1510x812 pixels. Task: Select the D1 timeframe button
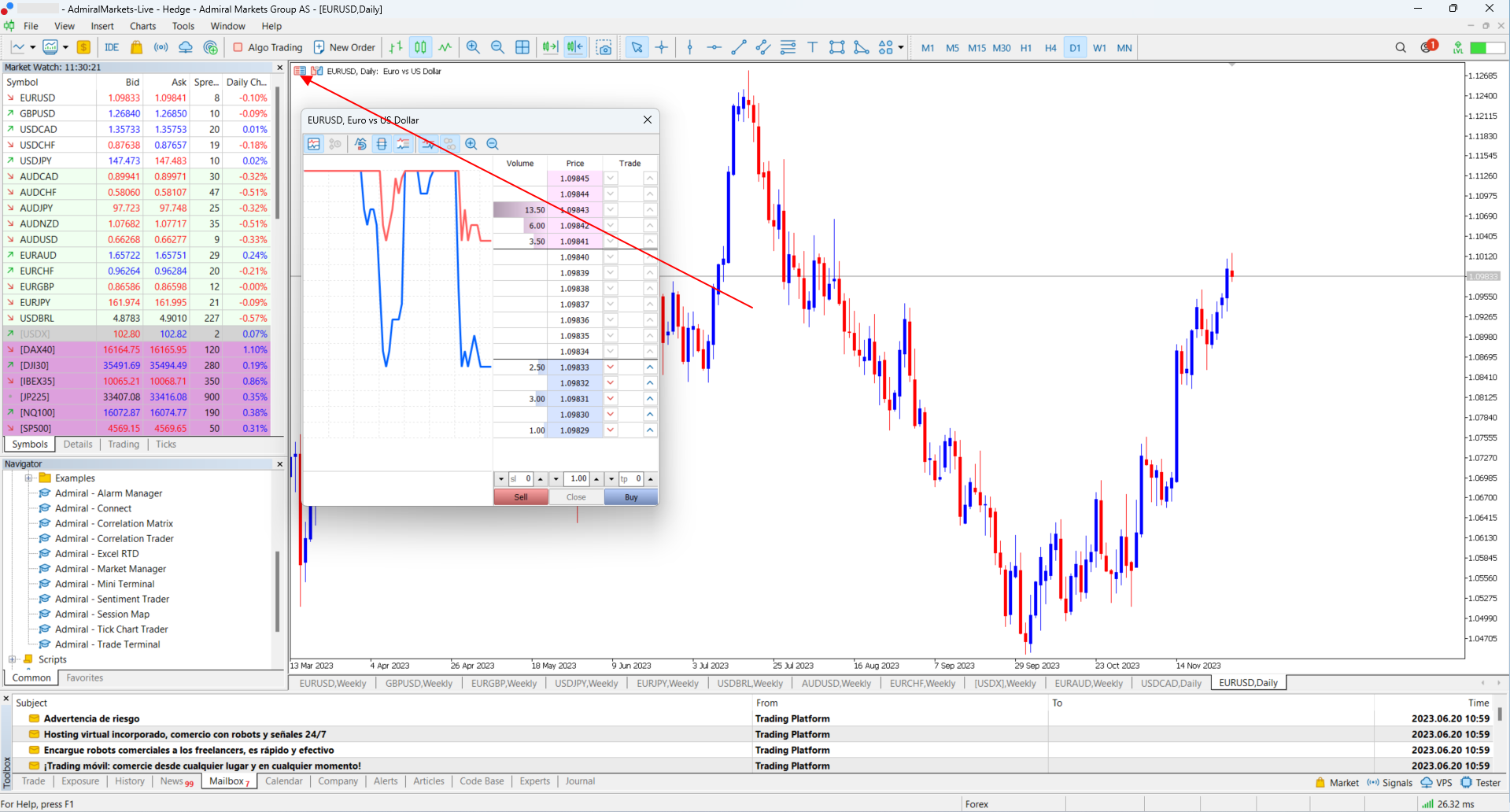point(1075,48)
